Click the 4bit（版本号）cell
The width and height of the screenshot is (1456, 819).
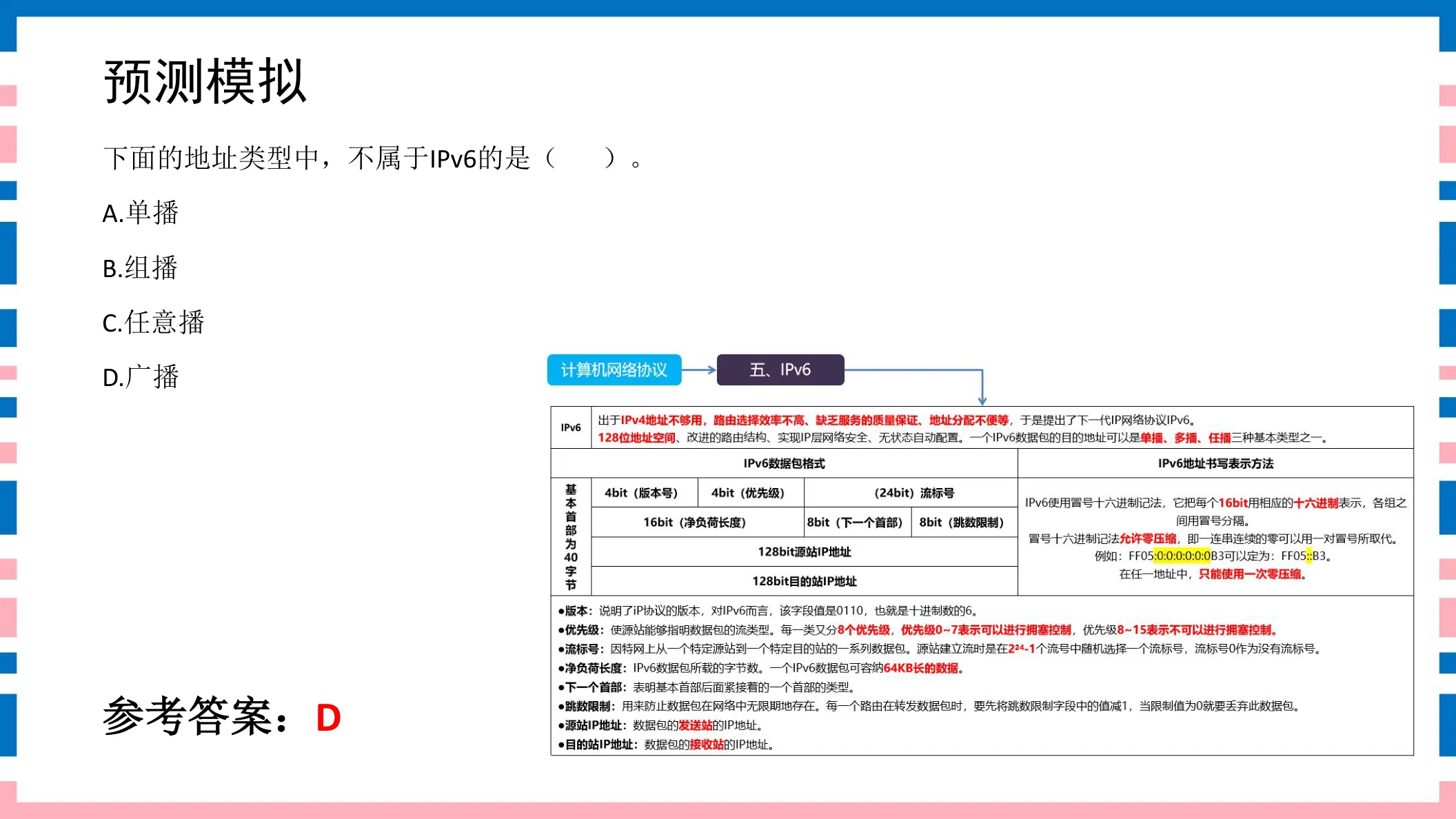point(644,493)
